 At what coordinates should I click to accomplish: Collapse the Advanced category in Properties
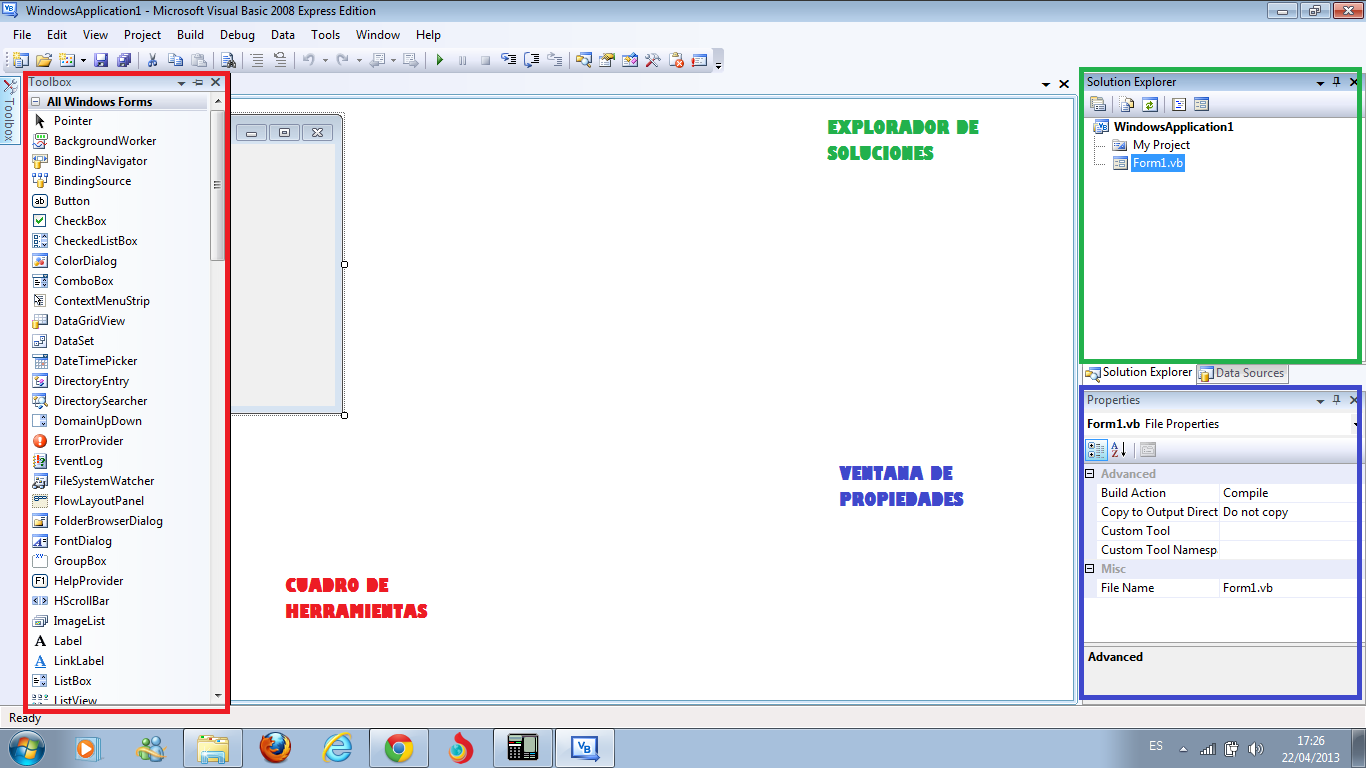pos(1089,473)
